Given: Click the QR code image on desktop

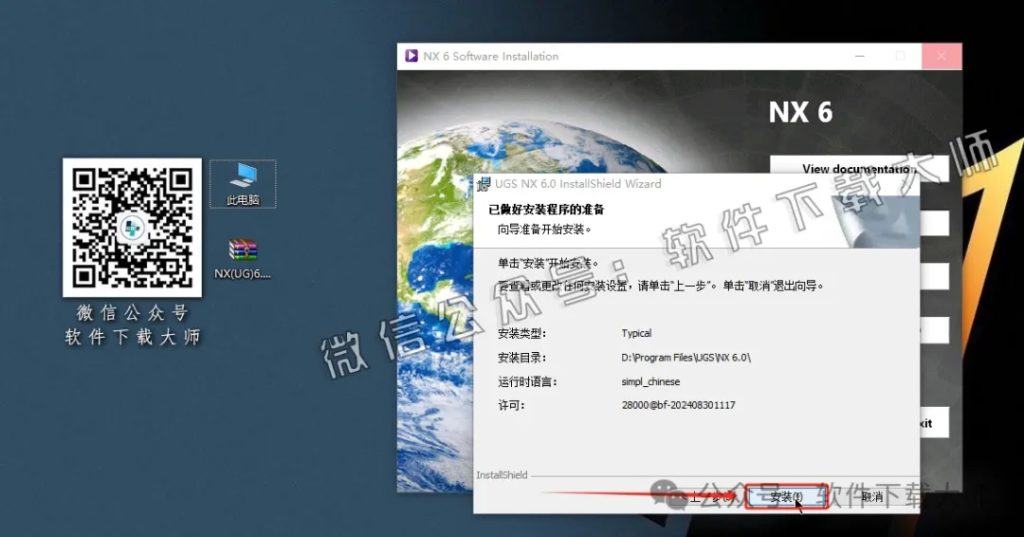Looking at the screenshot, I should (132, 227).
